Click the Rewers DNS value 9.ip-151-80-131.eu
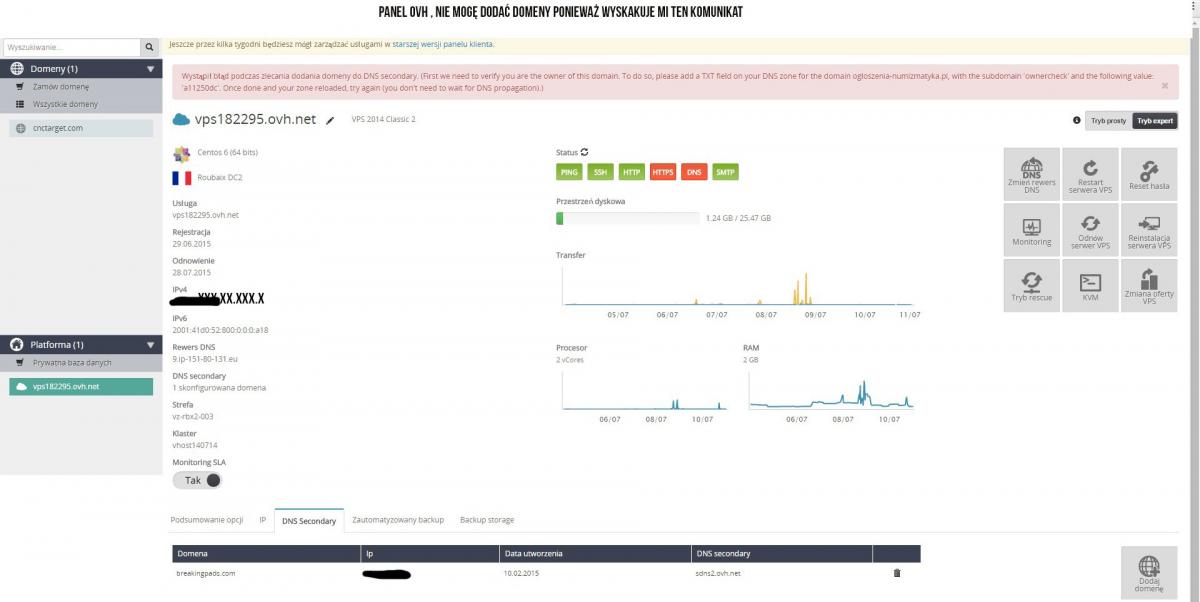 coord(205,358)
